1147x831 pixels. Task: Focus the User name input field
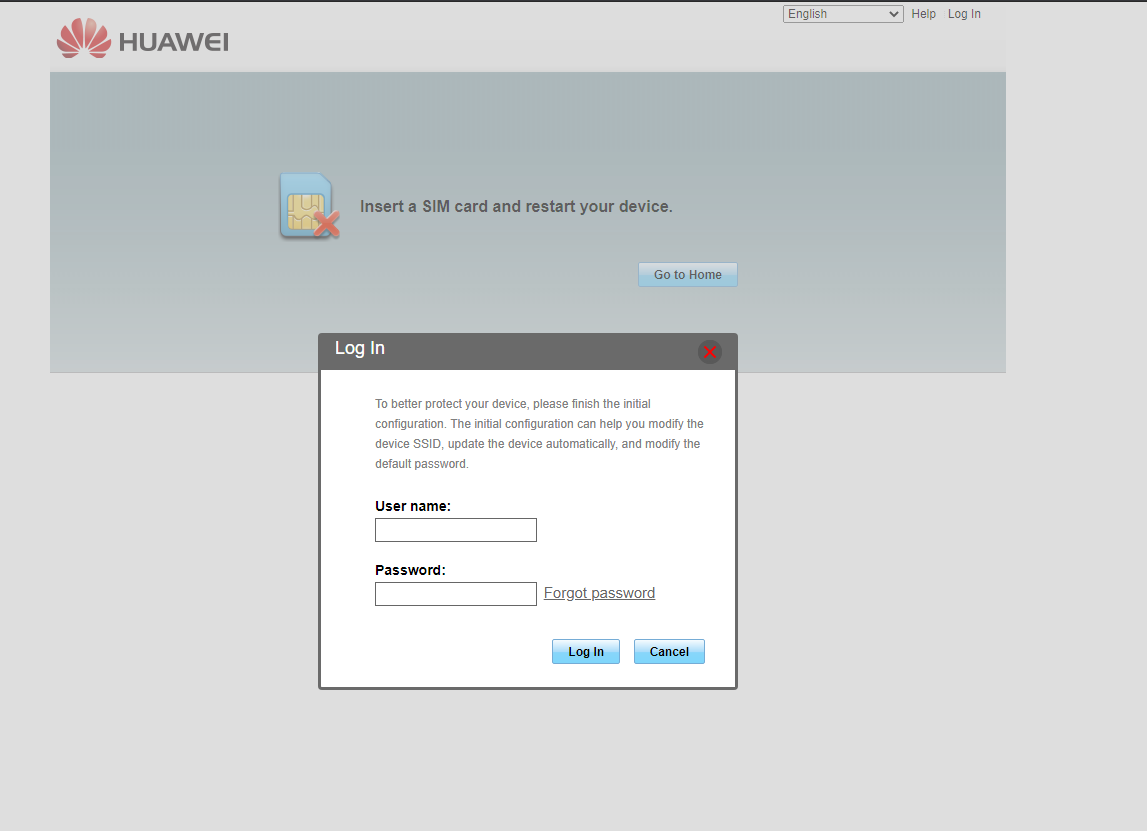[455, 530]
